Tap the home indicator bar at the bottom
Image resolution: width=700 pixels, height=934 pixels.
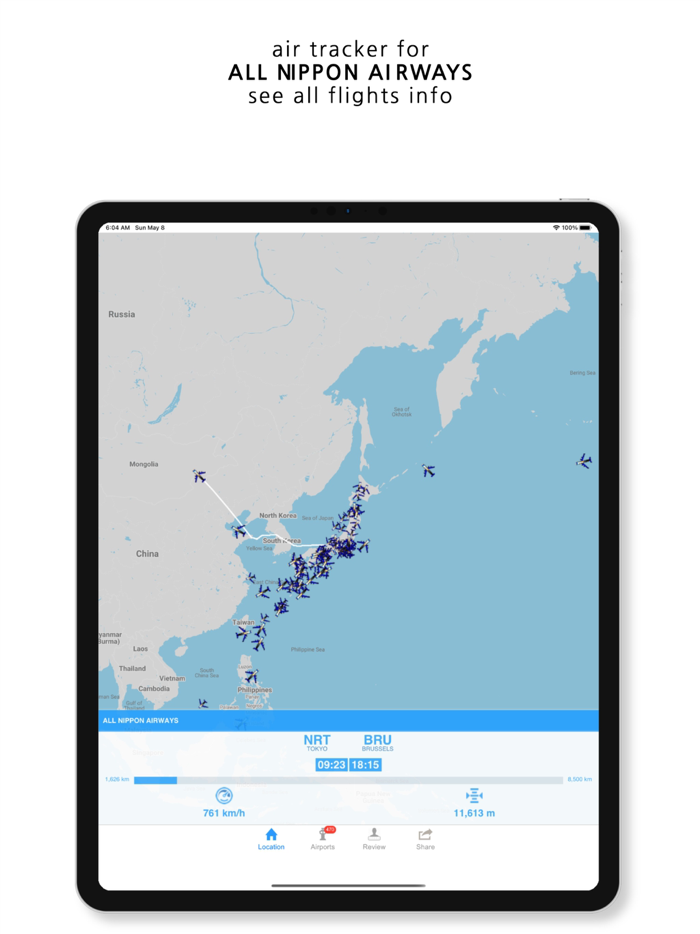coord(349,886)
